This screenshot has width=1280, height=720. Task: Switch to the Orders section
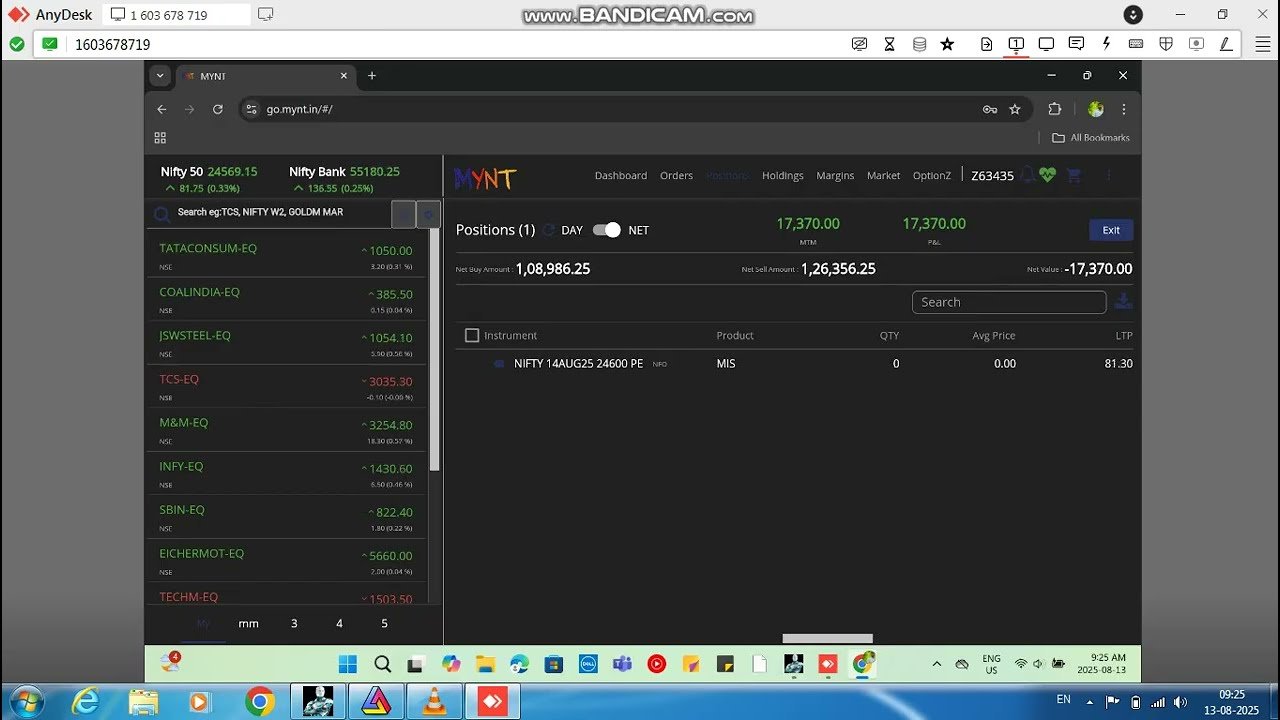[x=676, y=175]
